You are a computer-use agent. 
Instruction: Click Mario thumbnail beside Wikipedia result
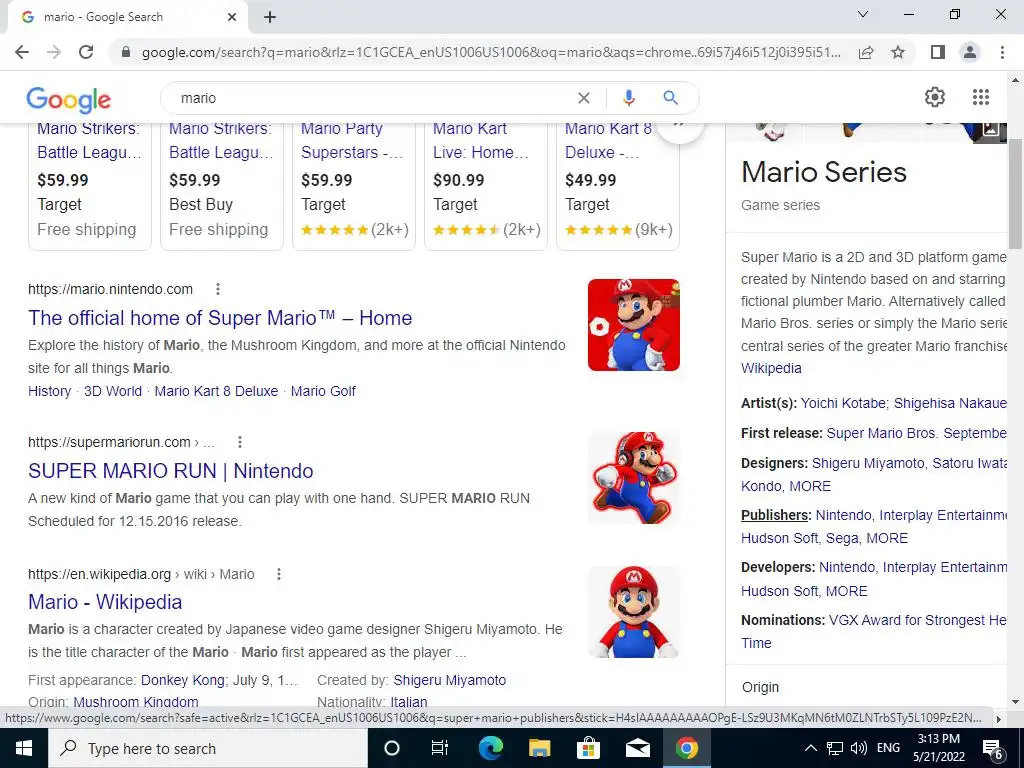(633, 612)
